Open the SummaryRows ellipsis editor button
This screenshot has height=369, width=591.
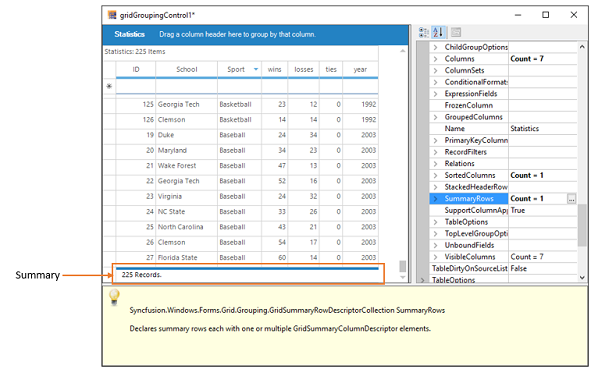pos(571,199)
